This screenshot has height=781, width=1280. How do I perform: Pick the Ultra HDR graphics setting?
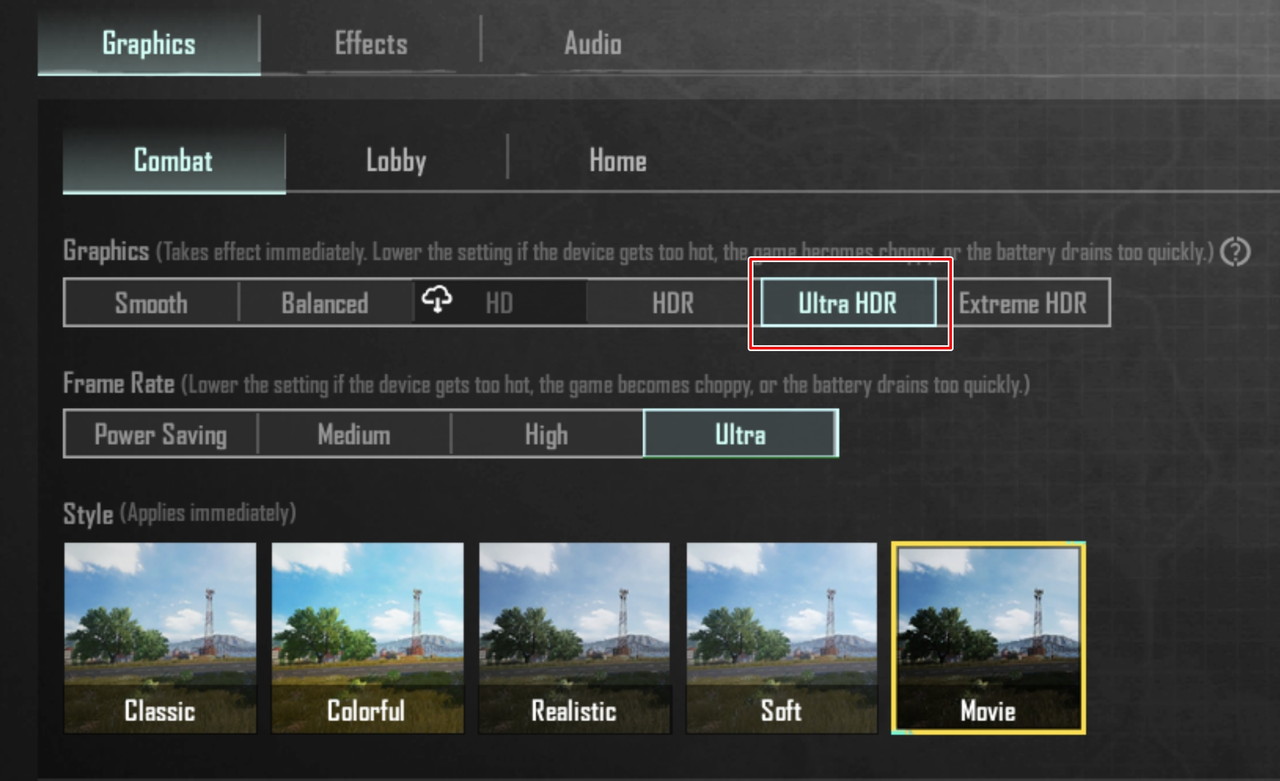(848, 303)
